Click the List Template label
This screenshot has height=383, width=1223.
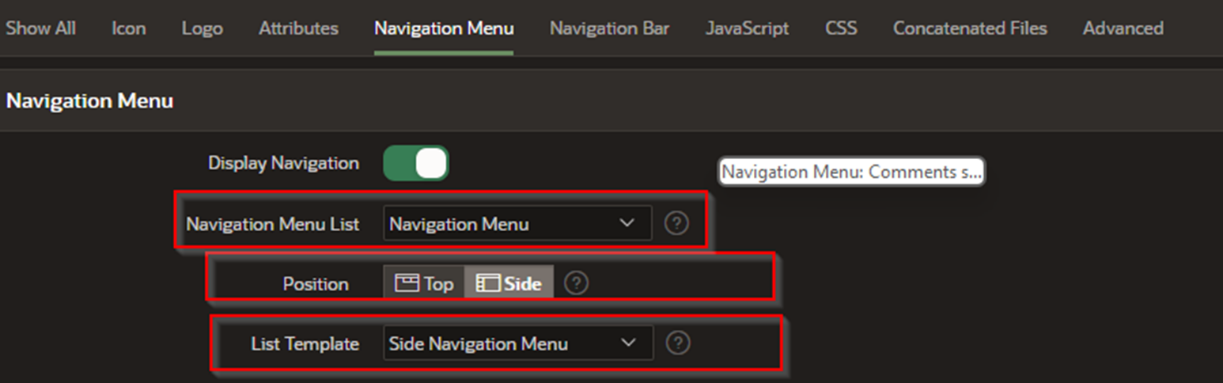pos(304,343)
